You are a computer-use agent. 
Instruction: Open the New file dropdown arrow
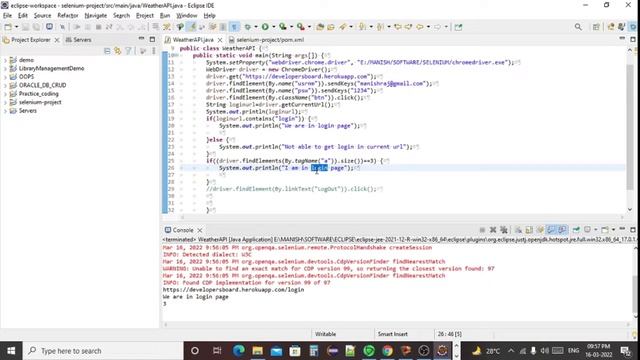coord(16,27)
